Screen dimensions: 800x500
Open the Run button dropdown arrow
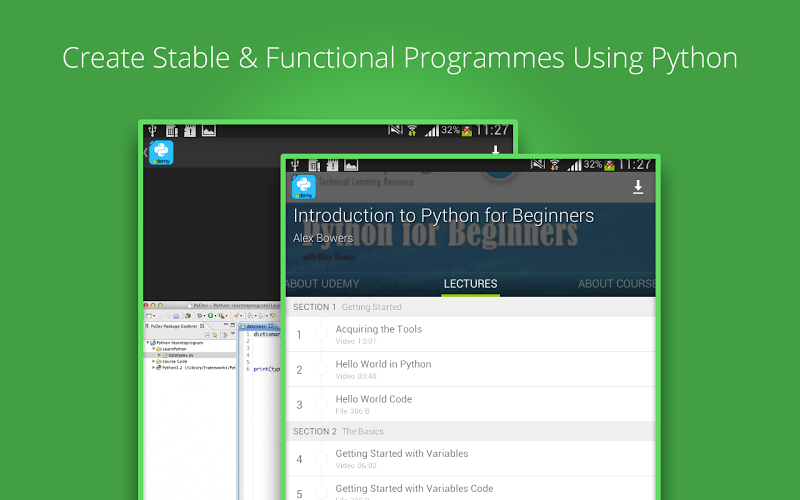pos(215,315)
